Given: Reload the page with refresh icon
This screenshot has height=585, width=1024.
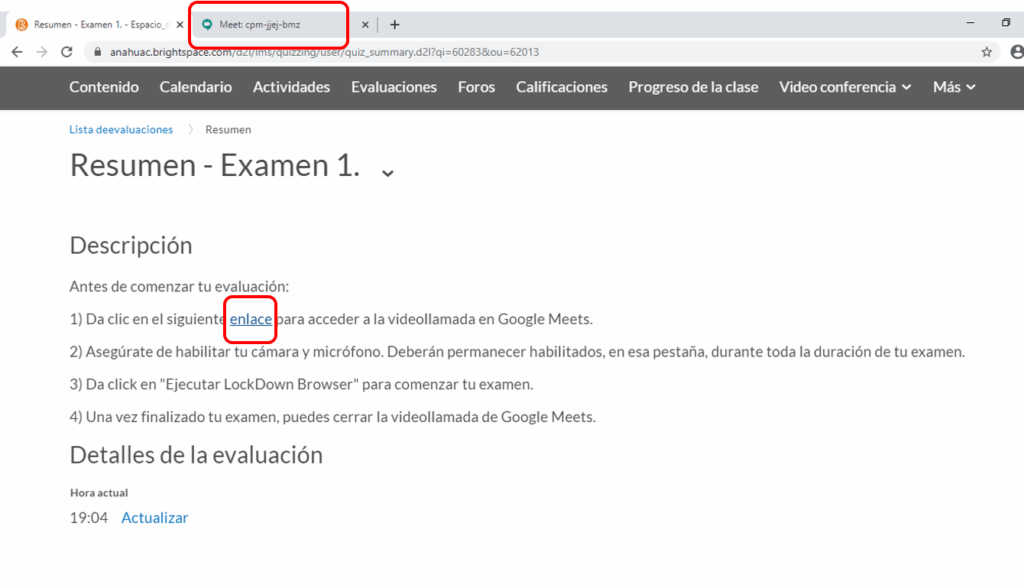Looking at the screenshot, I should [x=67, y=52].
